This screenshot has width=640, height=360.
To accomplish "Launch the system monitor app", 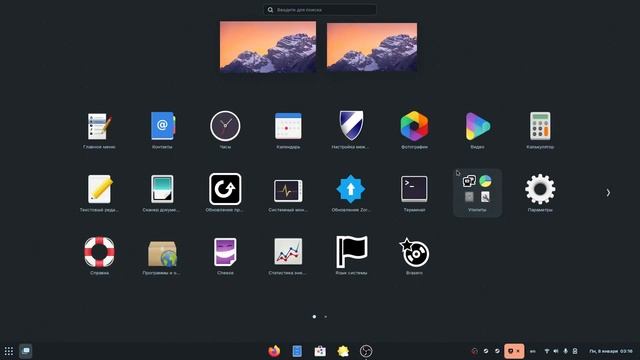I will pyautogui.click(x=288, y=190).
